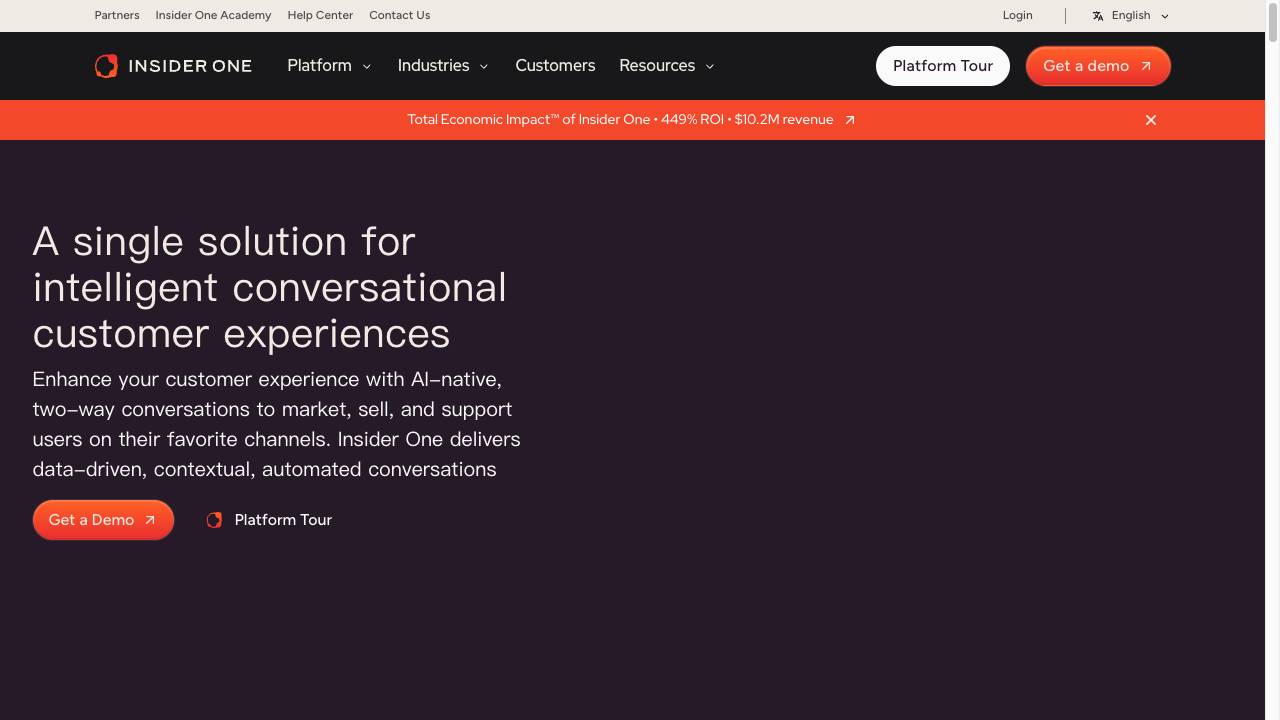The width and height of the screenshot is (1280, 720).
Task: Click the headline 'A single solution for intelligent conversational customer experiences'
Action: tap(270, 287)
